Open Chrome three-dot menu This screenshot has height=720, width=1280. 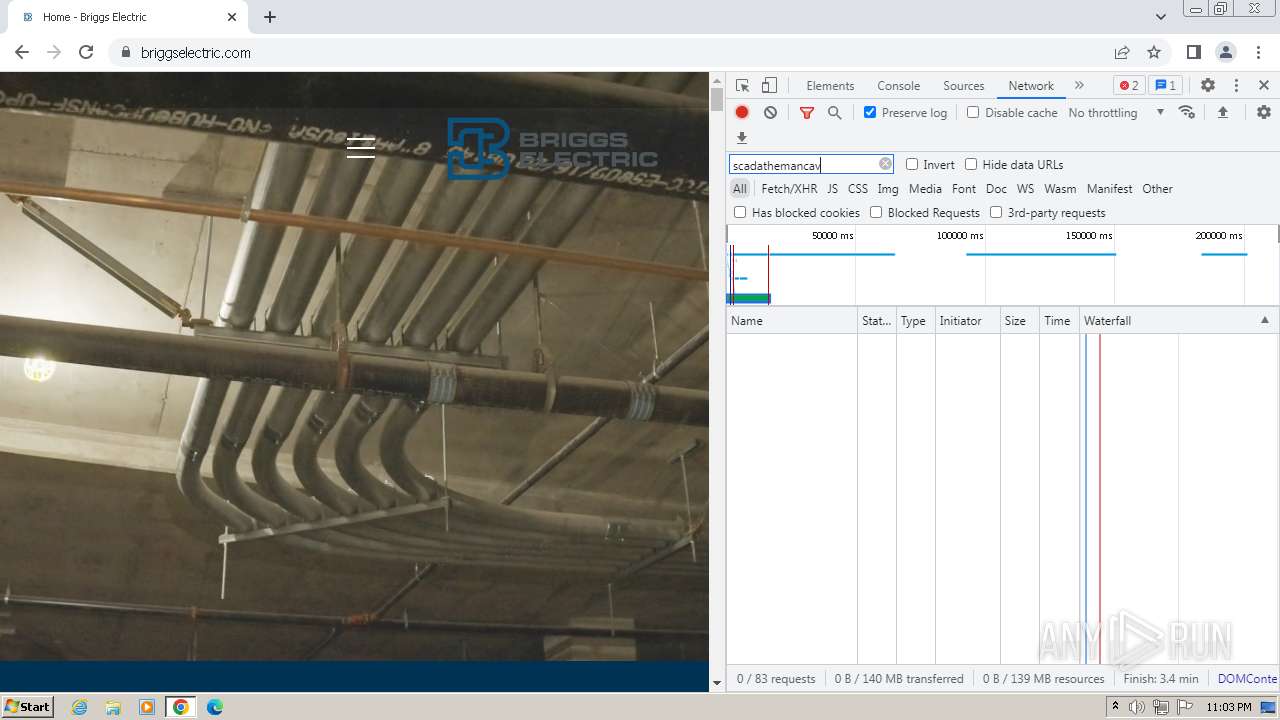(1258, 52)
